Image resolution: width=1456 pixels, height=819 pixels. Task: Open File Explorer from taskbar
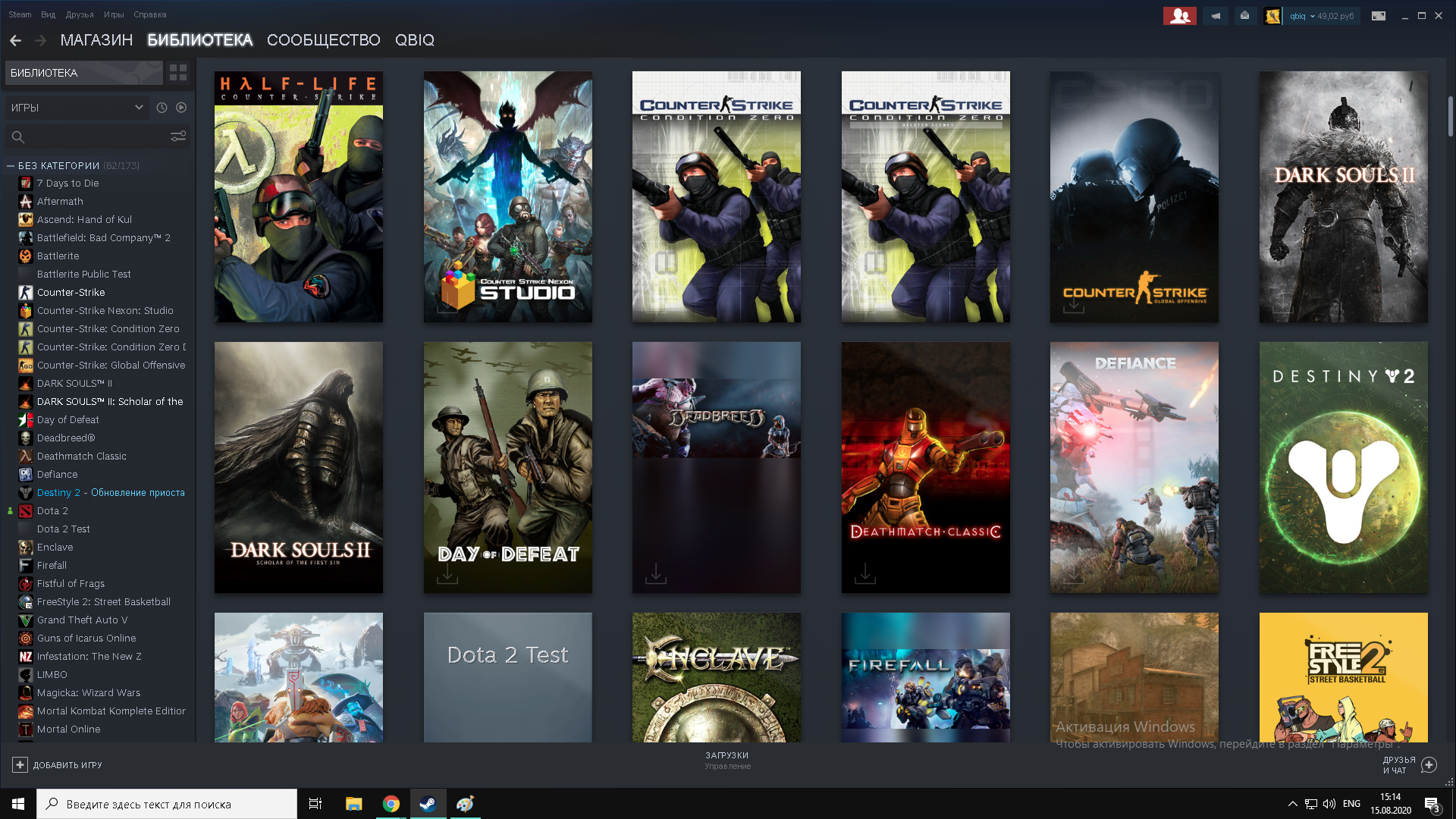pyautogui.click(x=353, y=804)
